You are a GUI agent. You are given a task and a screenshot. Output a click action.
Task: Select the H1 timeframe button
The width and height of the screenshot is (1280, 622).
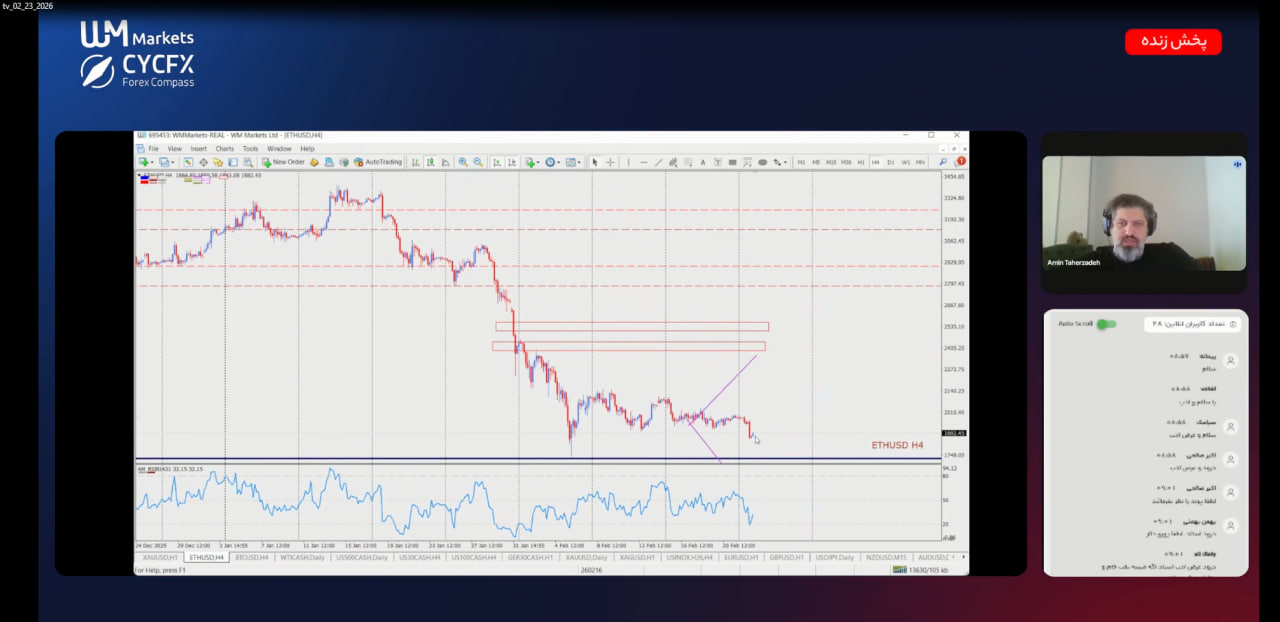coord(861,162)
